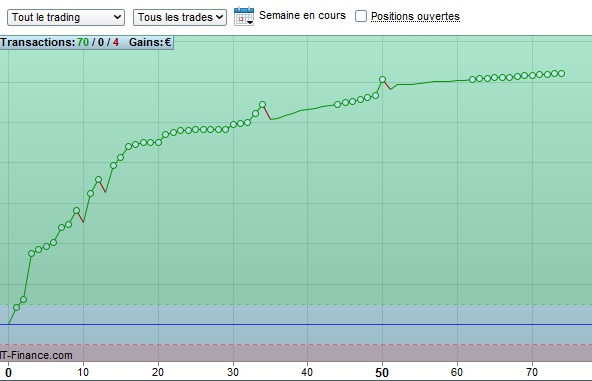
Task: Open the 'Tout le trading' dropdown
Action: [66, 17]
